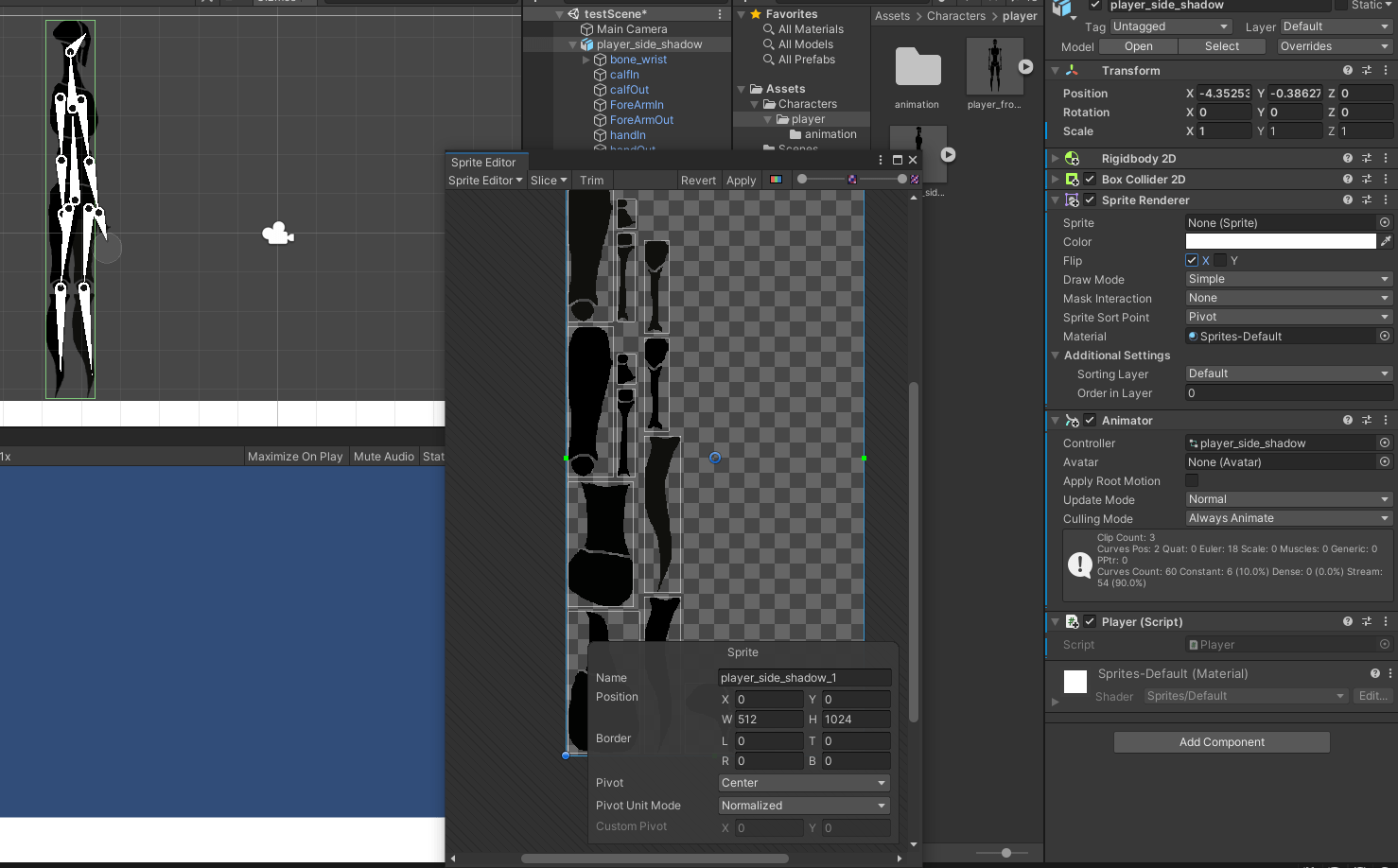This screenshot has height=868, width=1398.
Task: Uncheck the Flip X checkbox
Action: [1192, 261]
